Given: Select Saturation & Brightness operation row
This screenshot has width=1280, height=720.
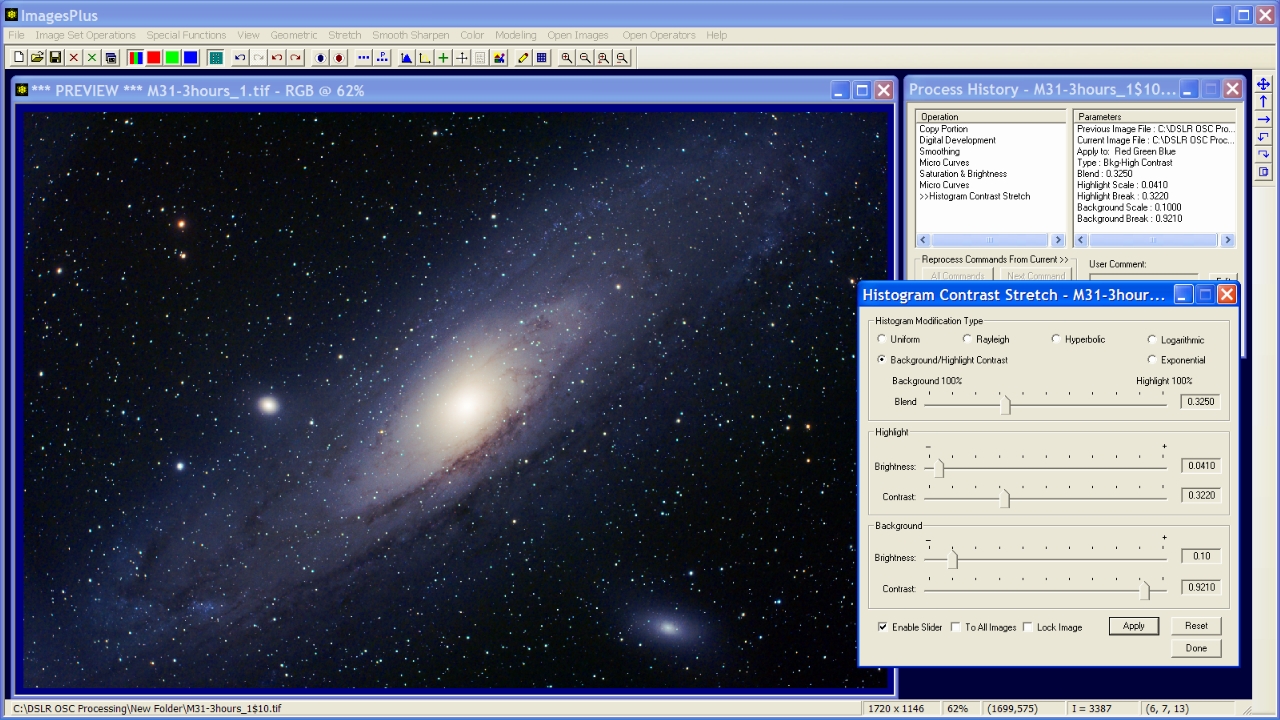Looking at the screenshot, I should click(x=963, y=174).
